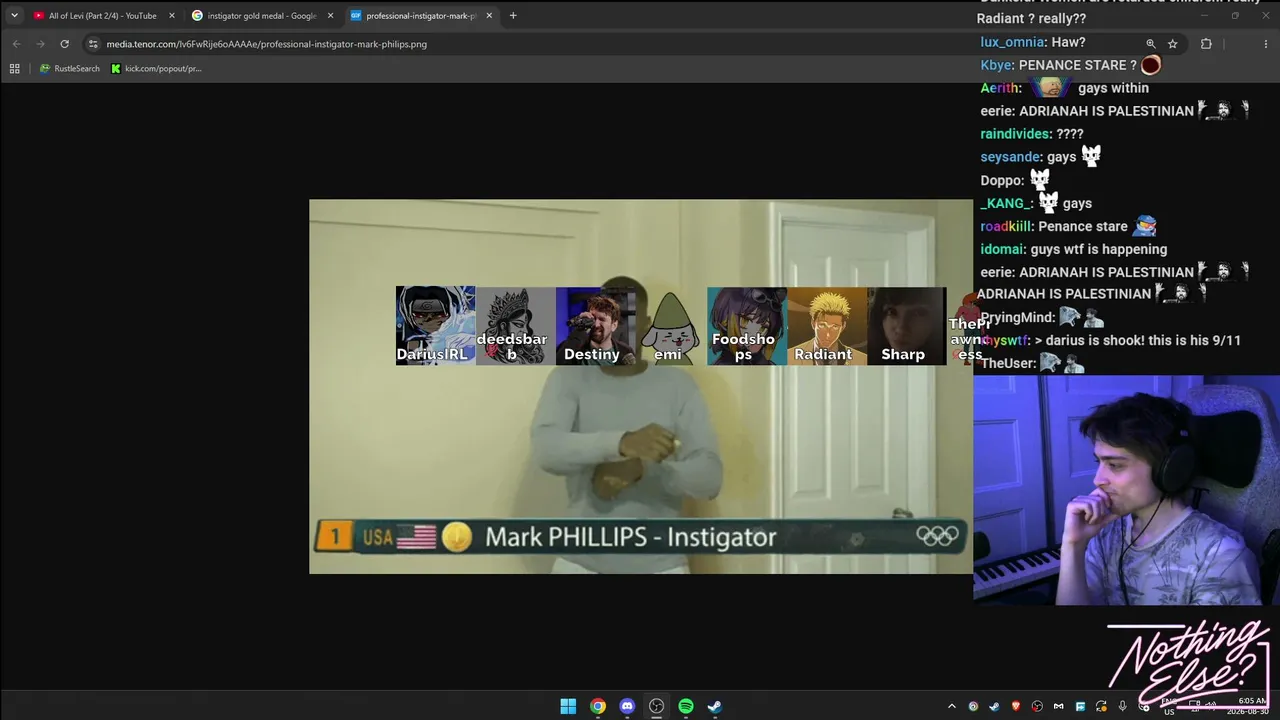
Task: Open Spotify from the taskbar
Action: click(x=686, y=706)
